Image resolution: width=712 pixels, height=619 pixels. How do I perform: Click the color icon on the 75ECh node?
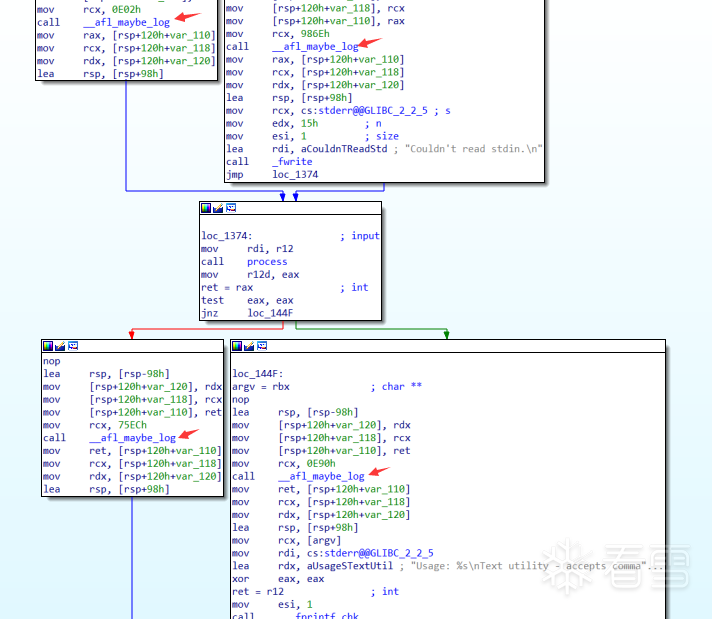tap(48, 346)
